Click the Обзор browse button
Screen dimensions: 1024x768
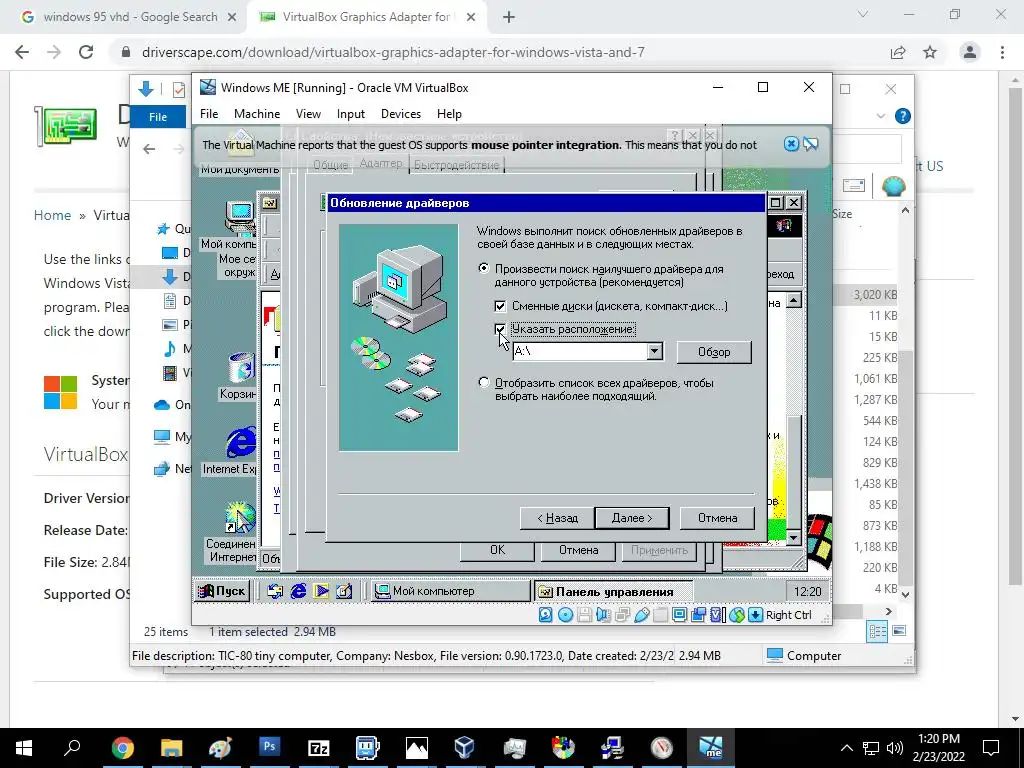click(714, 352)
